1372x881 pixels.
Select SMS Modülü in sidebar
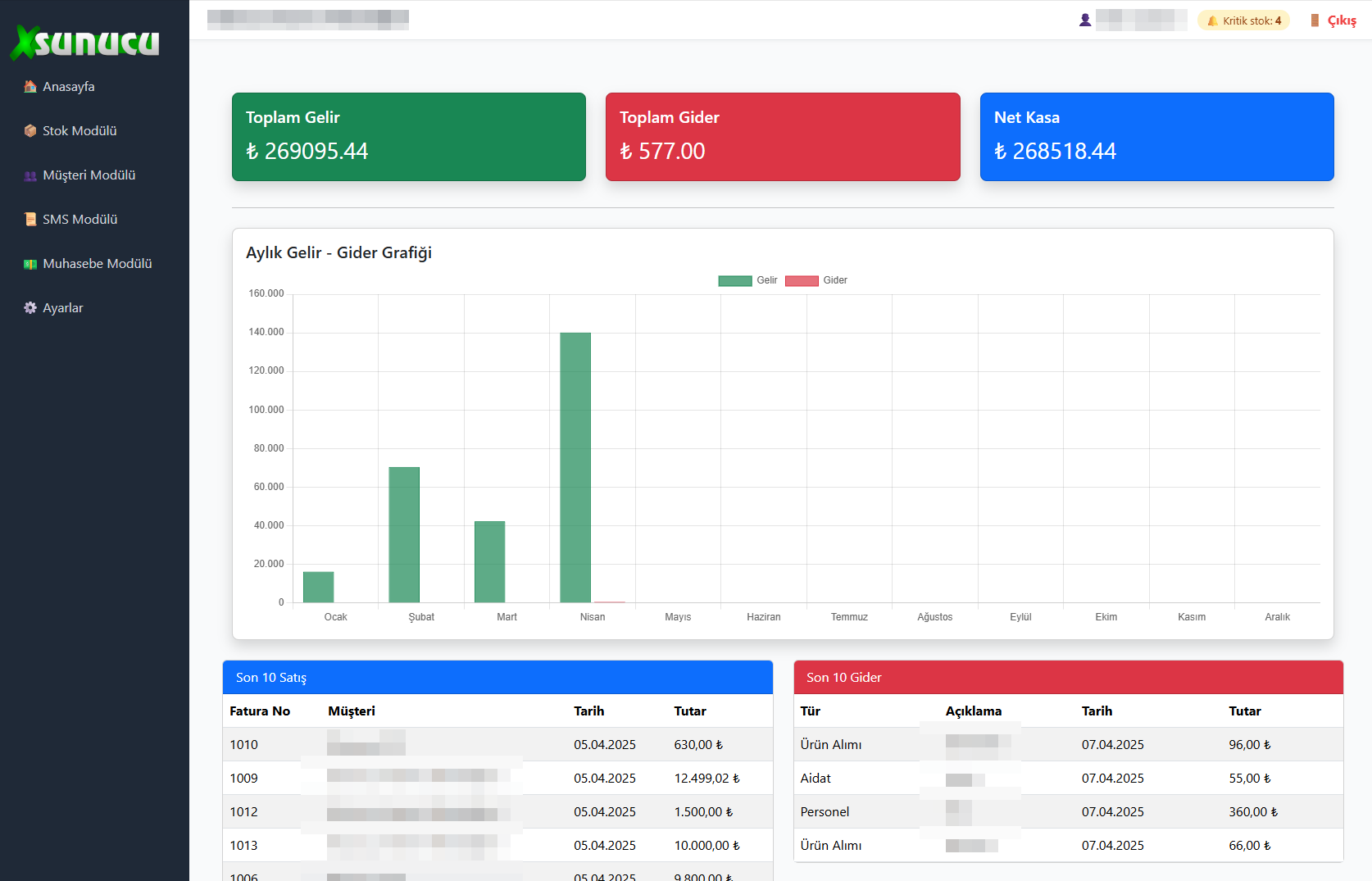pos(80,220)
